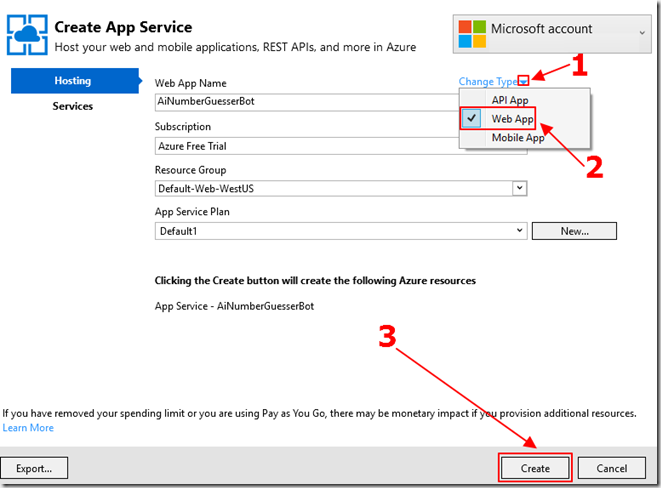Click the Subscription label
The height and width of the screenshot is (488, 661).
[x=183, y=126]
